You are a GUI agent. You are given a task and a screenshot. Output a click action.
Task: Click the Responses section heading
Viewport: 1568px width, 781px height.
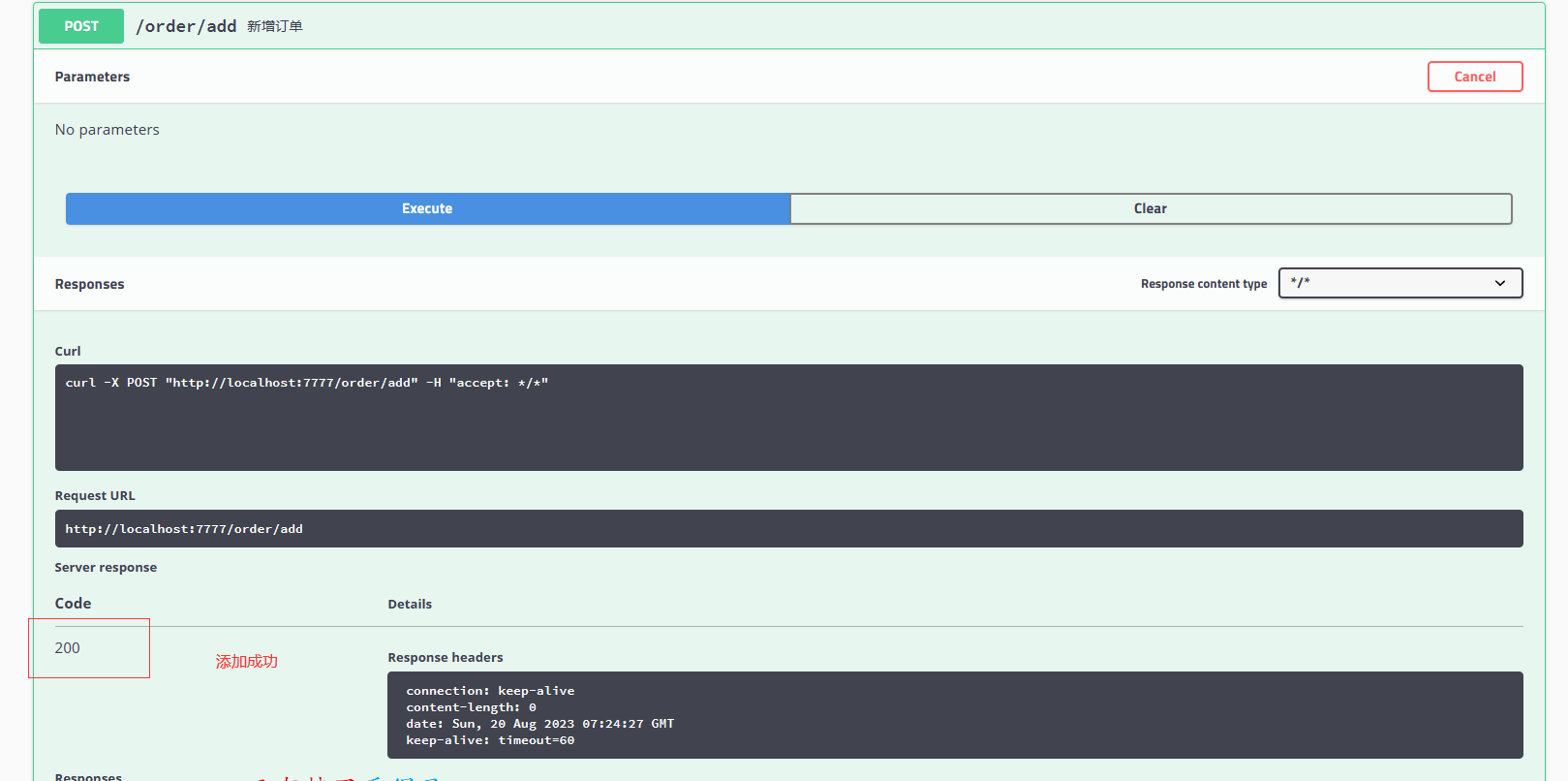pos(89,284)
